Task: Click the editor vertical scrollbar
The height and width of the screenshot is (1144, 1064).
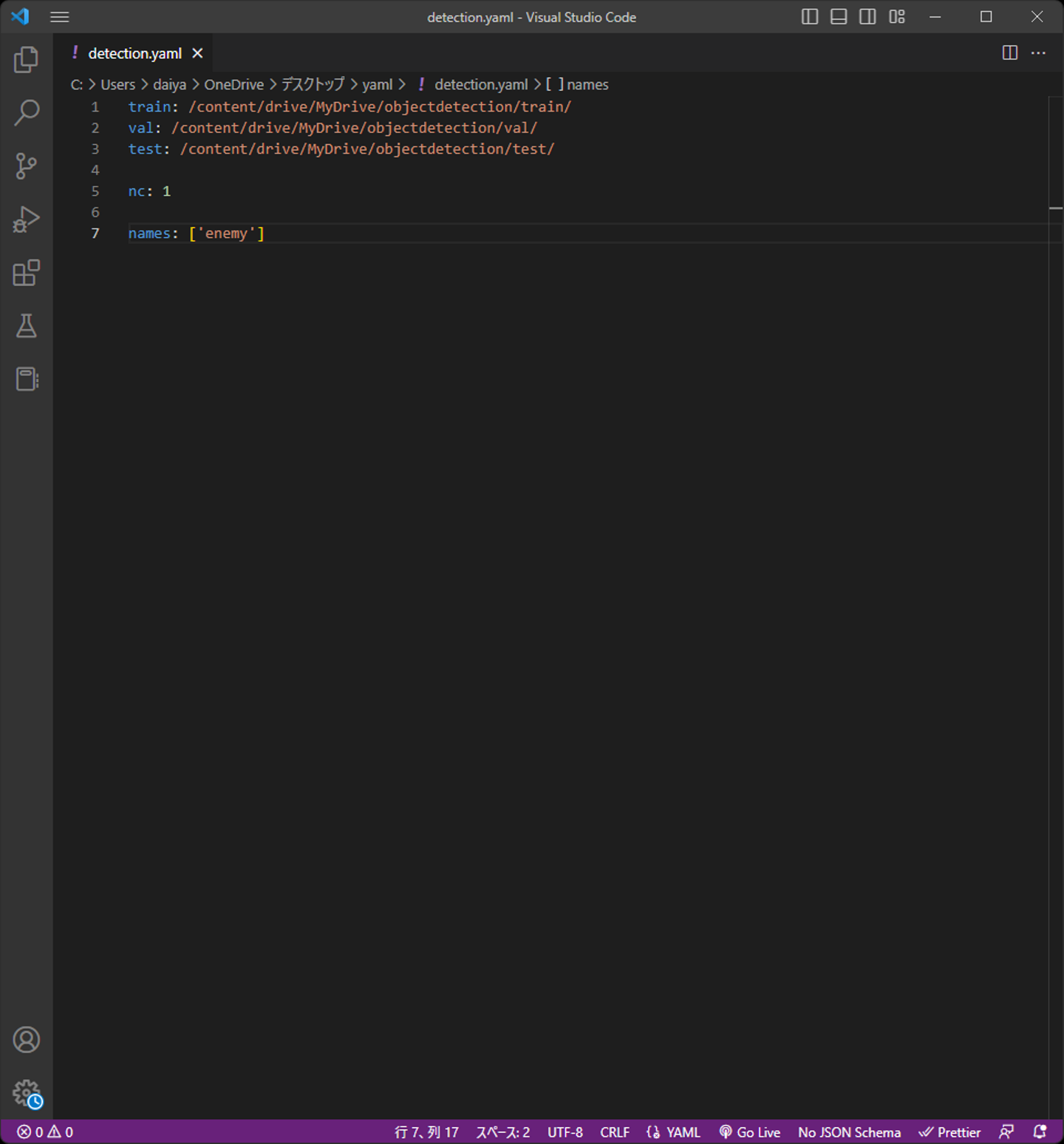Action: 1056,517
